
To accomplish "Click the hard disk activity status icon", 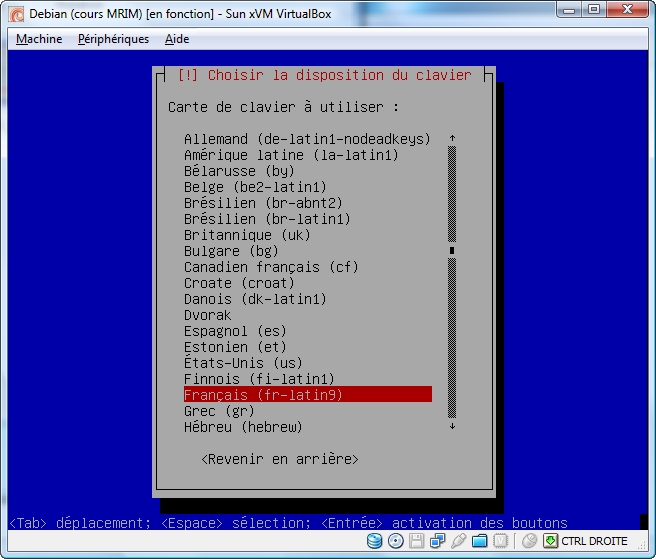I will [x=374, y=541].
